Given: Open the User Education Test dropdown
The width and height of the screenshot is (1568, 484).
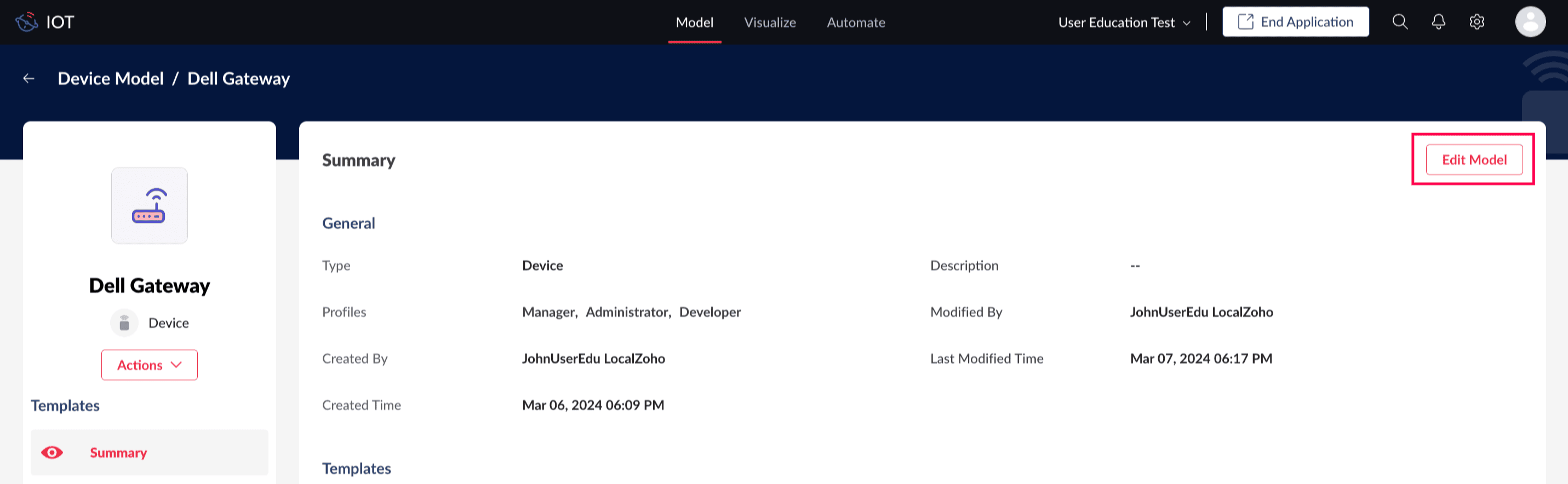Looking at the screenshot, I should click(1124, 22).
